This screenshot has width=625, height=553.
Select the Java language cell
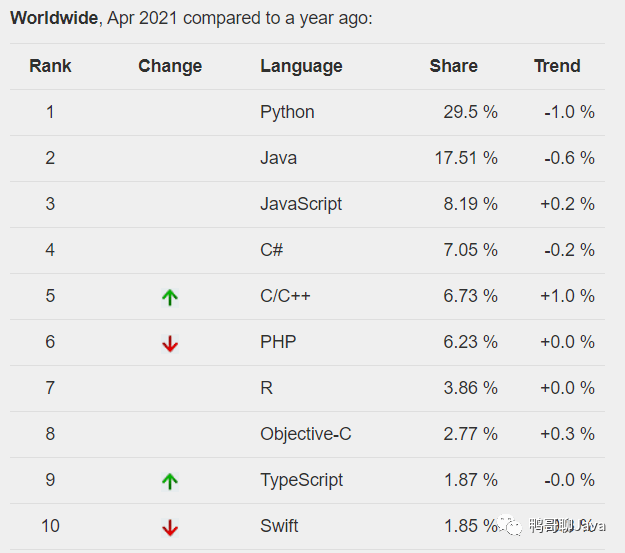(278, 158)
